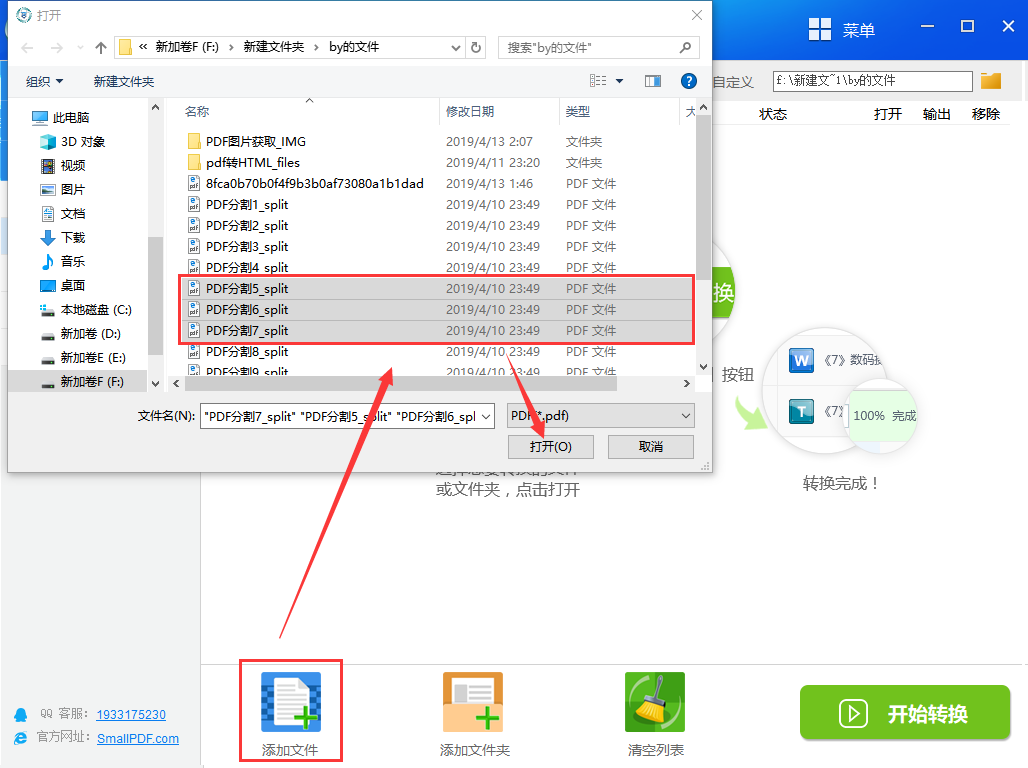Select 新加卷E (E:) drive

pos(83,357)
